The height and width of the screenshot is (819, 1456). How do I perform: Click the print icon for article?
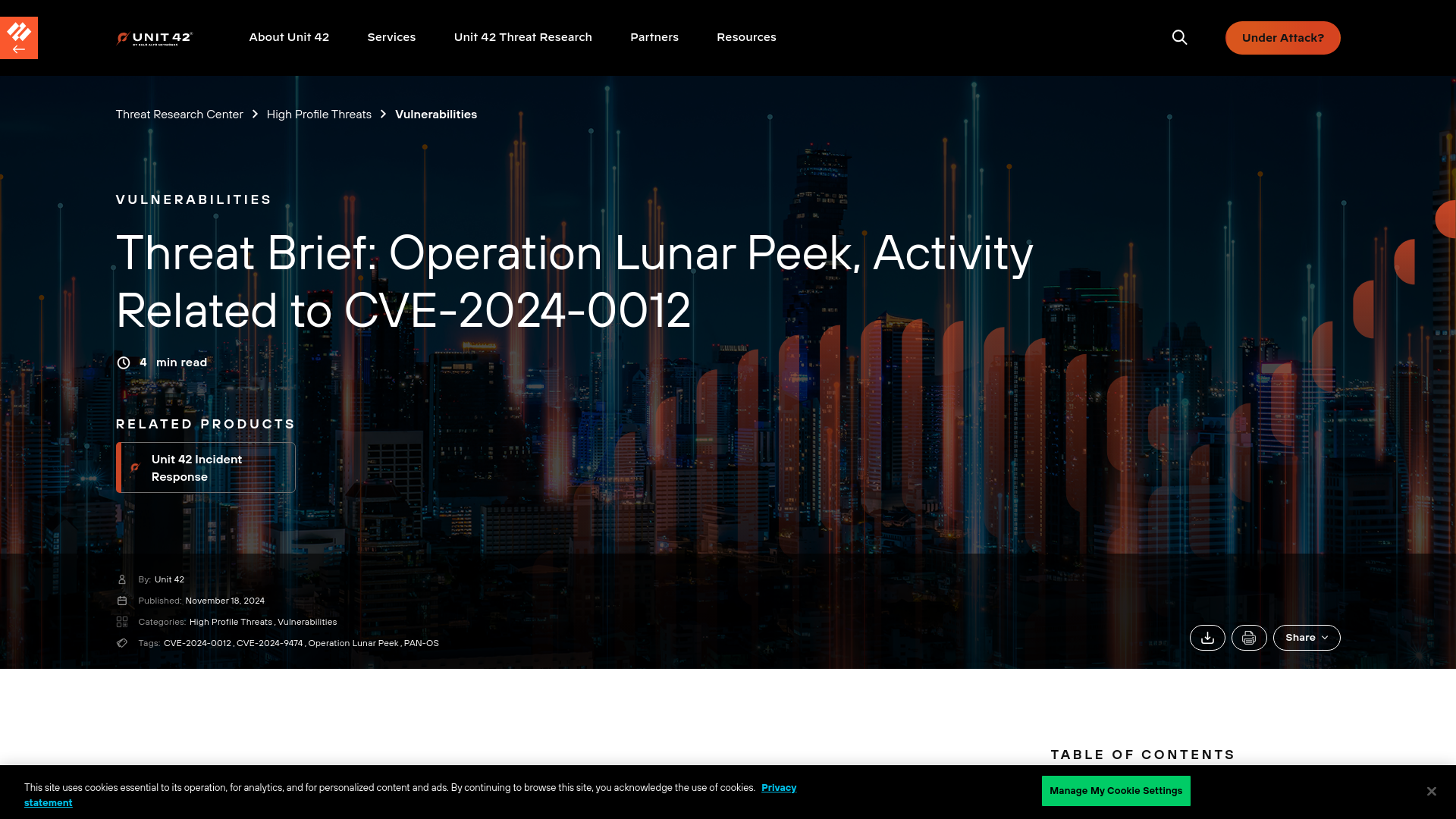coord(1248,637)
